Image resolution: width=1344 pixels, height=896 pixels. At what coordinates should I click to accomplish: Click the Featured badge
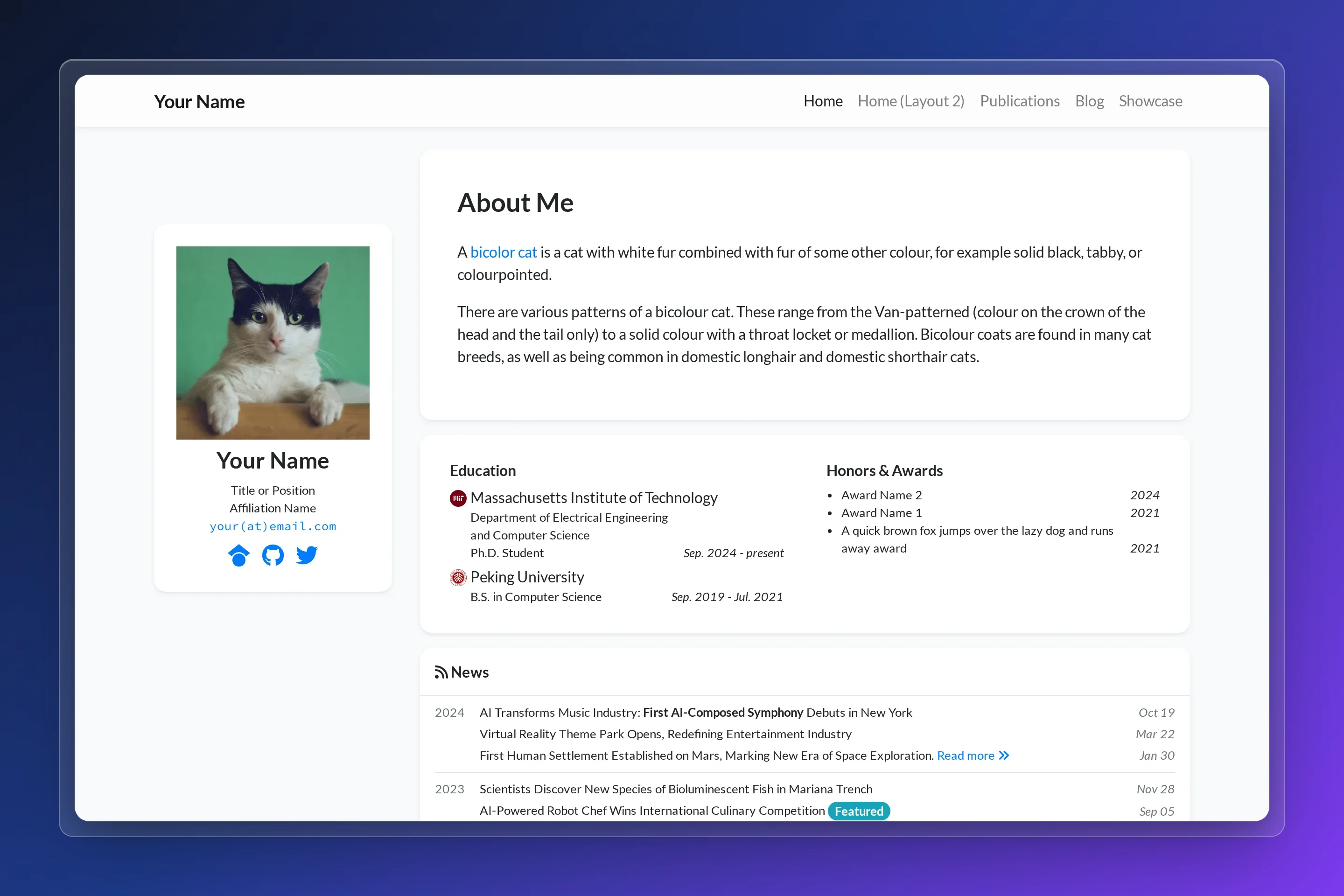859,811
